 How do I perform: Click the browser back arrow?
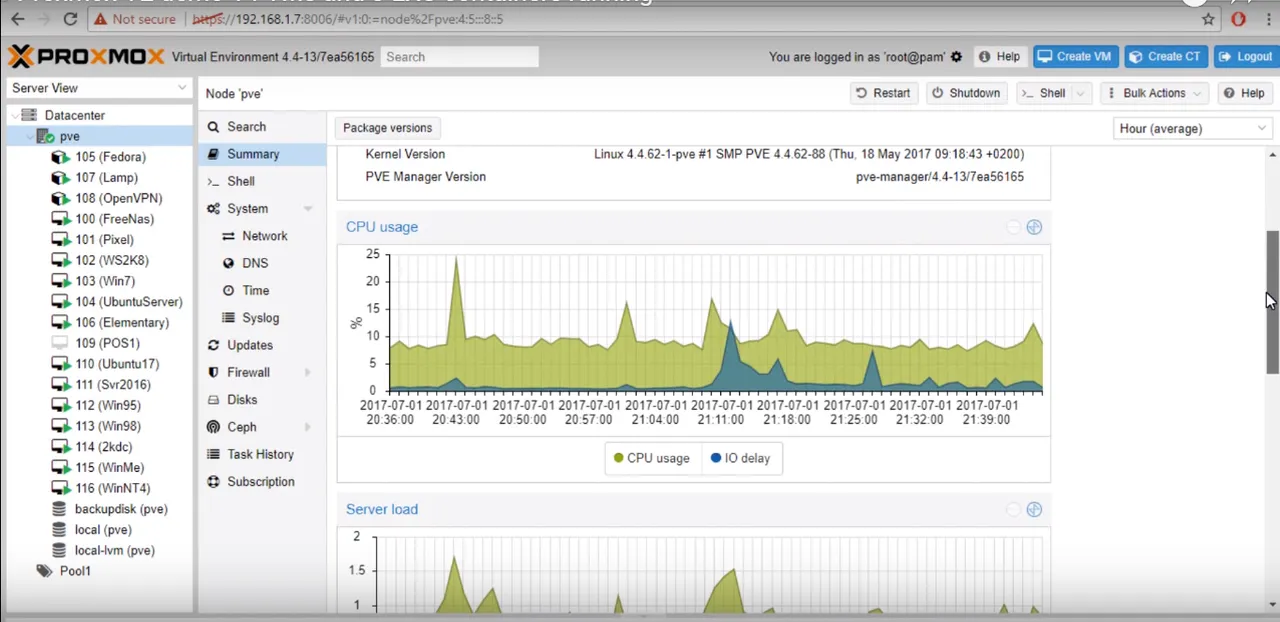click(x=17, y=19)
